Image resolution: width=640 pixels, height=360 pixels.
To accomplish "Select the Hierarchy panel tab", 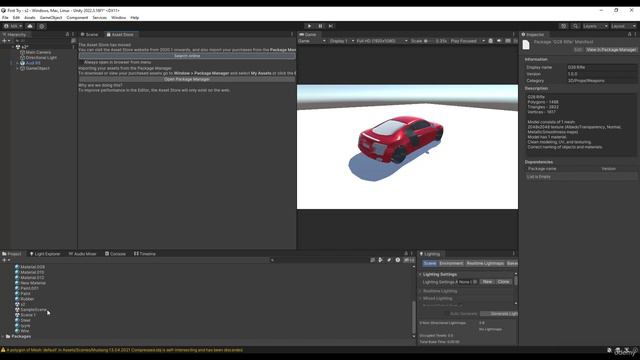I will (15, 35).
